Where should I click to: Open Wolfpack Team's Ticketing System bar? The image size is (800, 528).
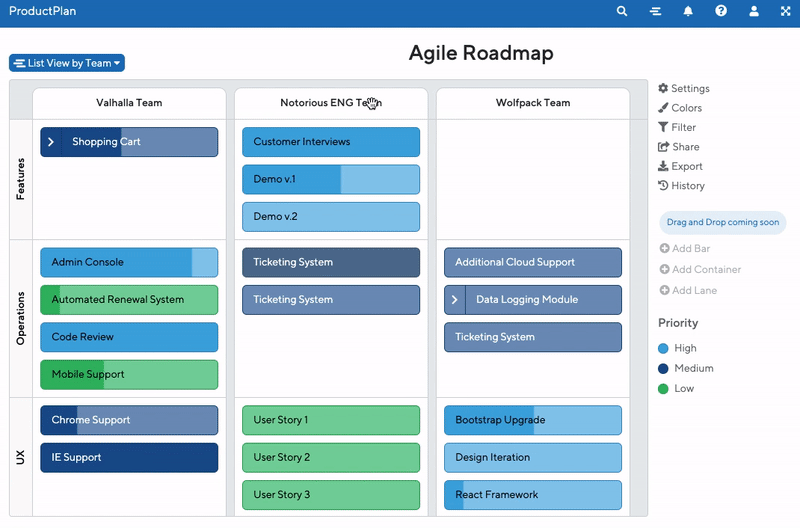(x=533, y=337)
